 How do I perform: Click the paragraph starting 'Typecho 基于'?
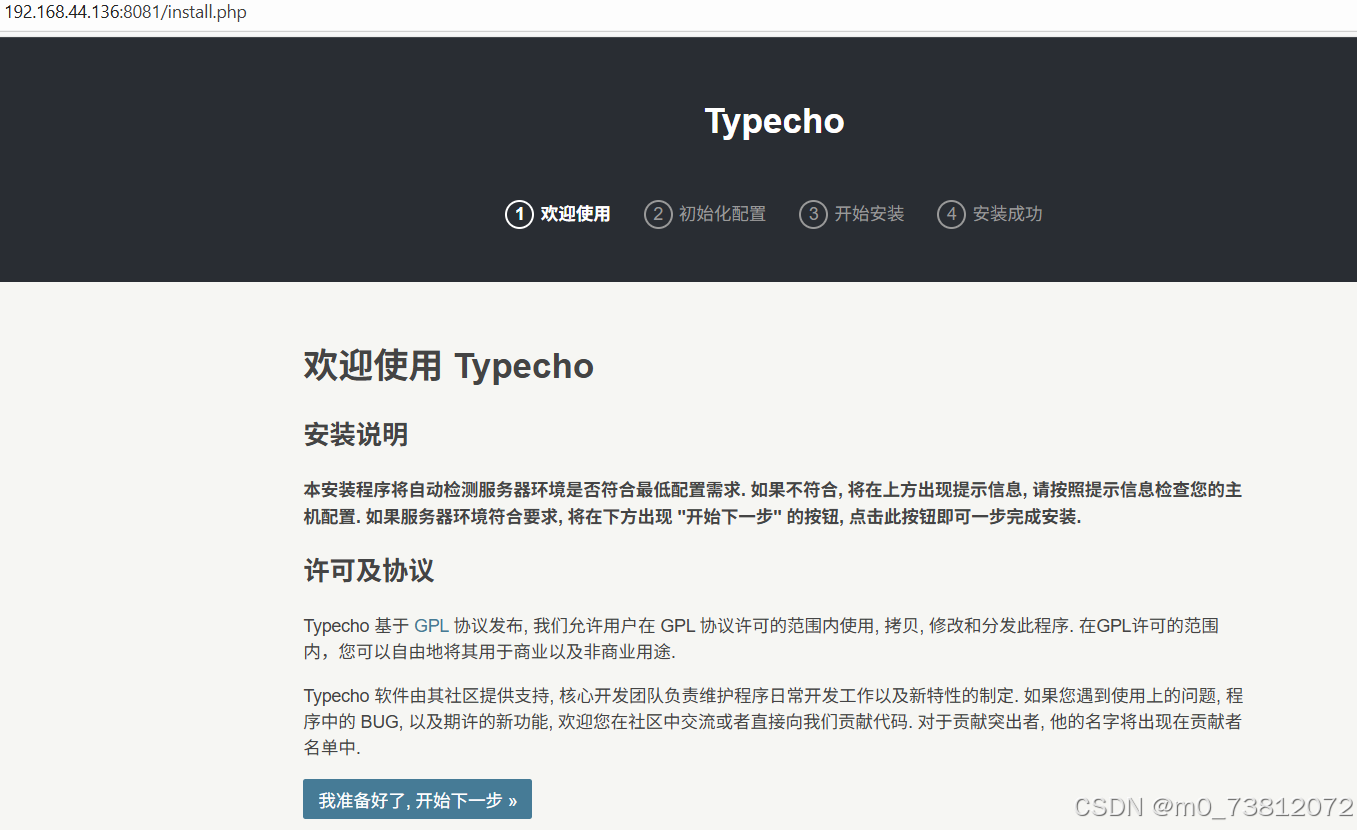click(762, 639)
